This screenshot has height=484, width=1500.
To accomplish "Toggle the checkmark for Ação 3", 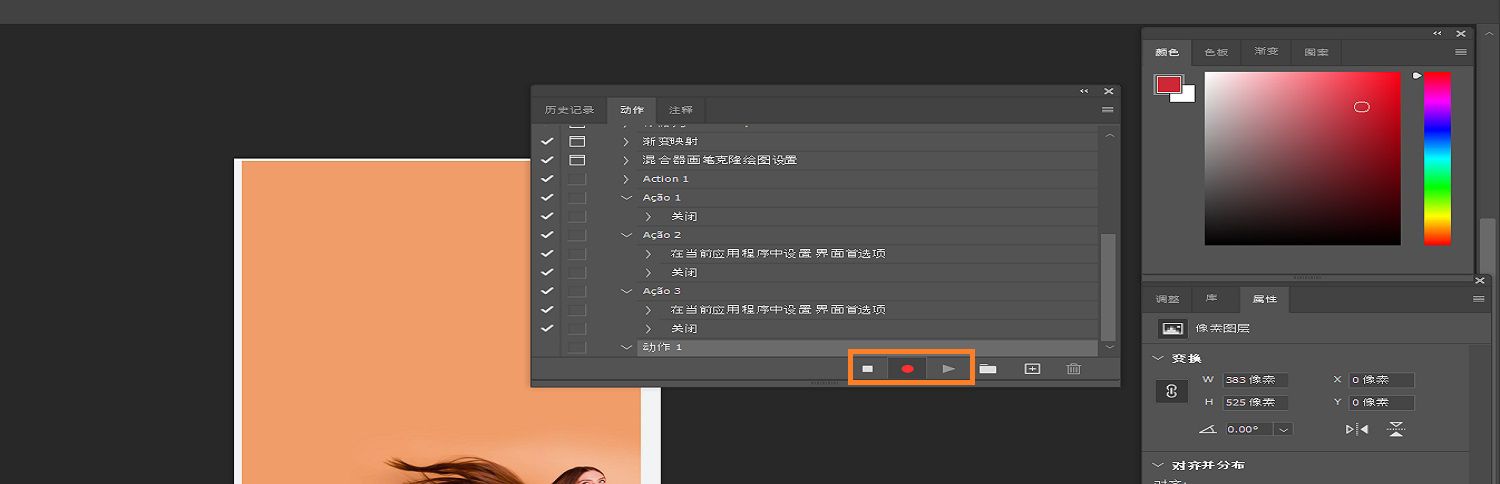I will click(x=547, y=291).
